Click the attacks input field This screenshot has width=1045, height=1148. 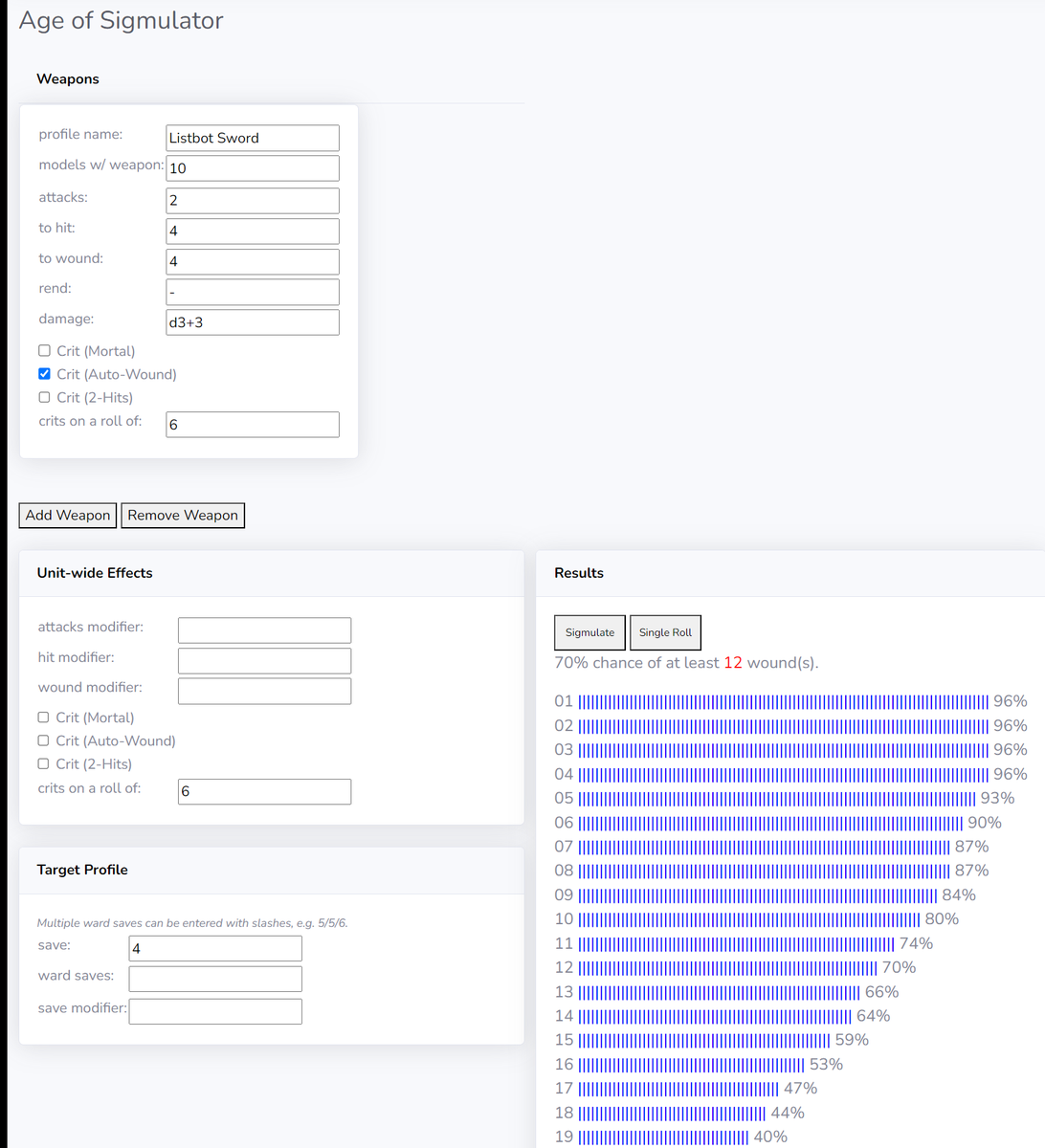coord(253,200)
